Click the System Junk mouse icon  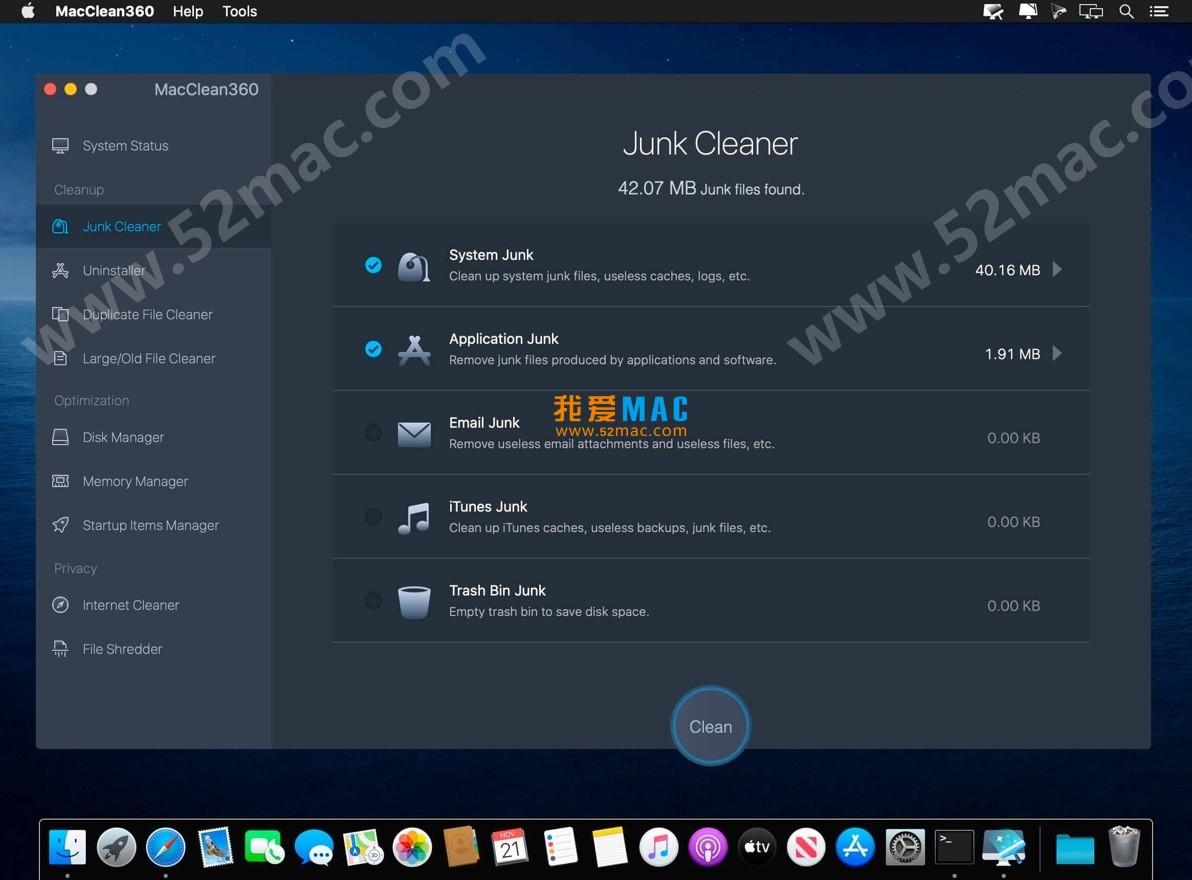pyautogui.click(x=414, y=267)
